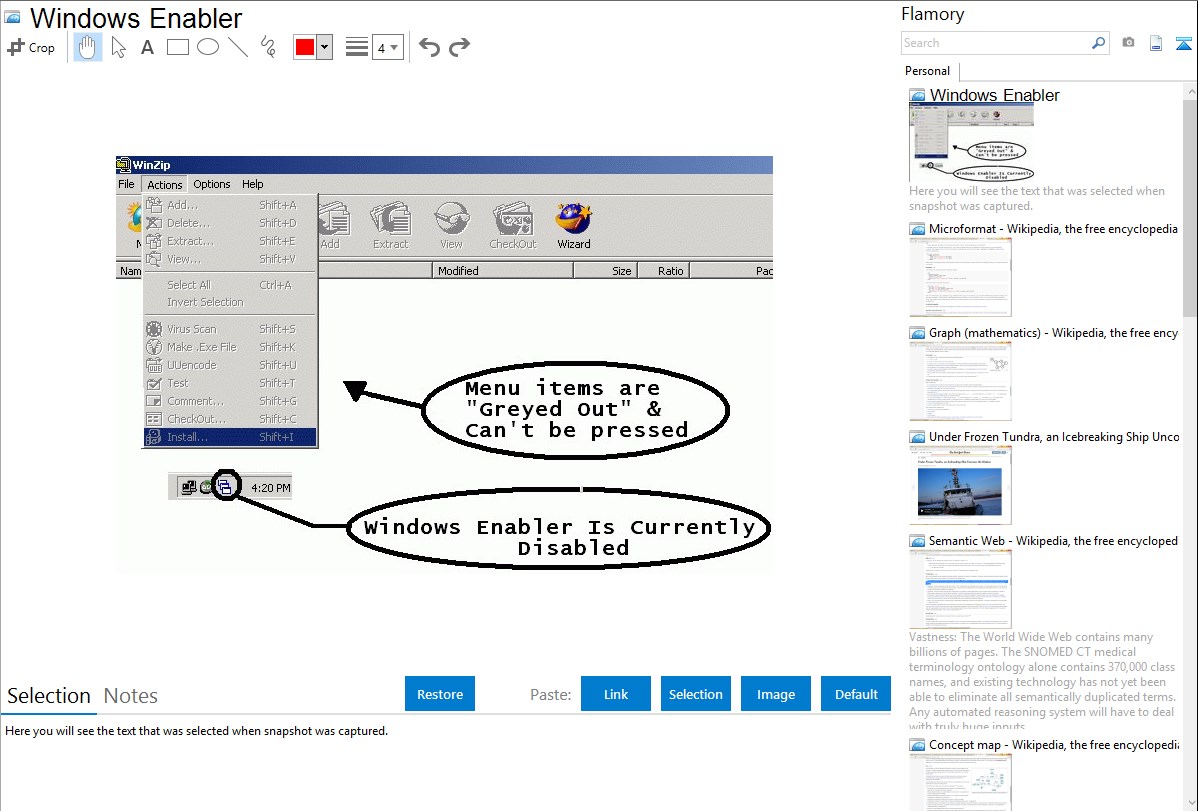1198x811 pixels.
Task: Click the Default paste button
Action: click(x=856, y=694)
